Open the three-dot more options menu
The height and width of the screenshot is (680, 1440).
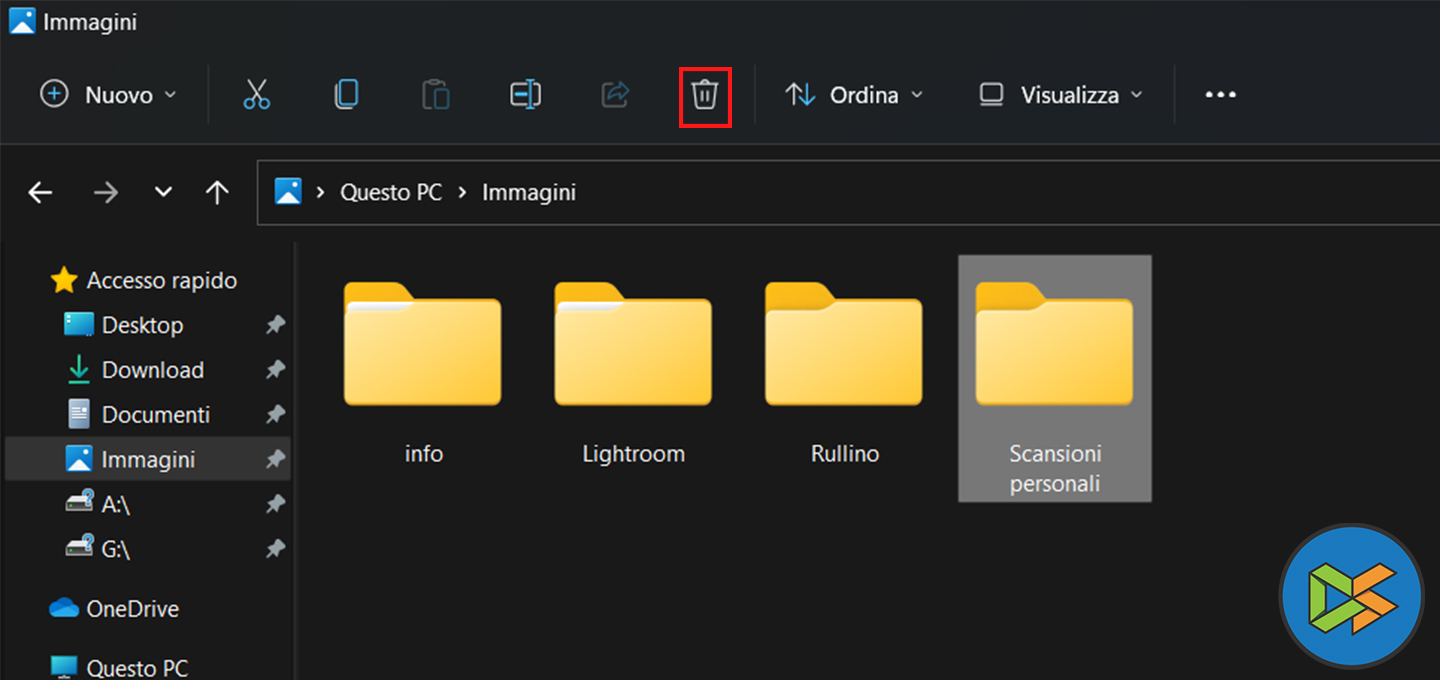click(1220, 95)
